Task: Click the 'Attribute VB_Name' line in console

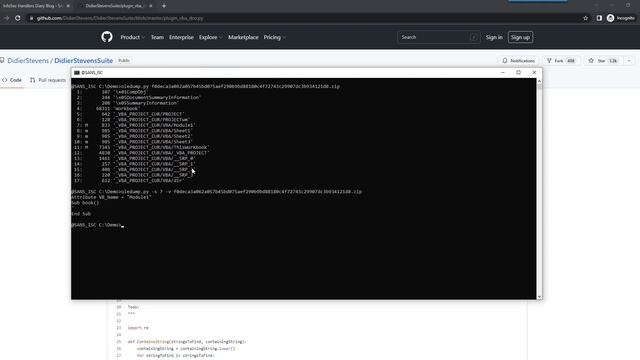Action: coord(111,197)
